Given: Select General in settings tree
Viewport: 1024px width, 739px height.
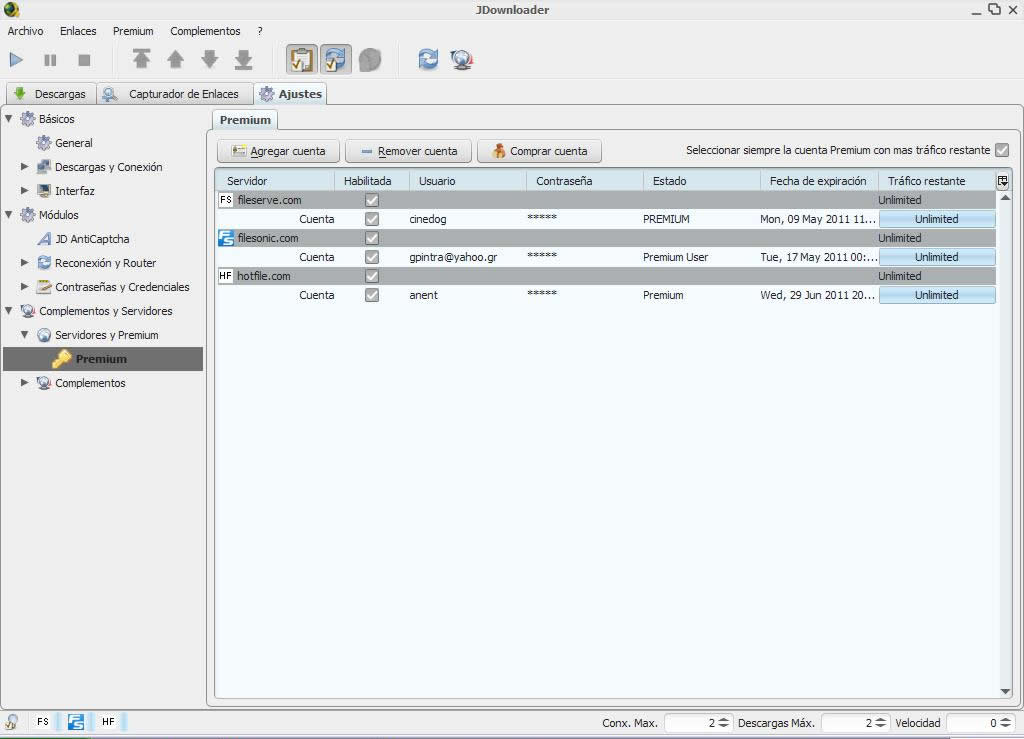Looking at the screenshot, I should click(x=64, y=143).
